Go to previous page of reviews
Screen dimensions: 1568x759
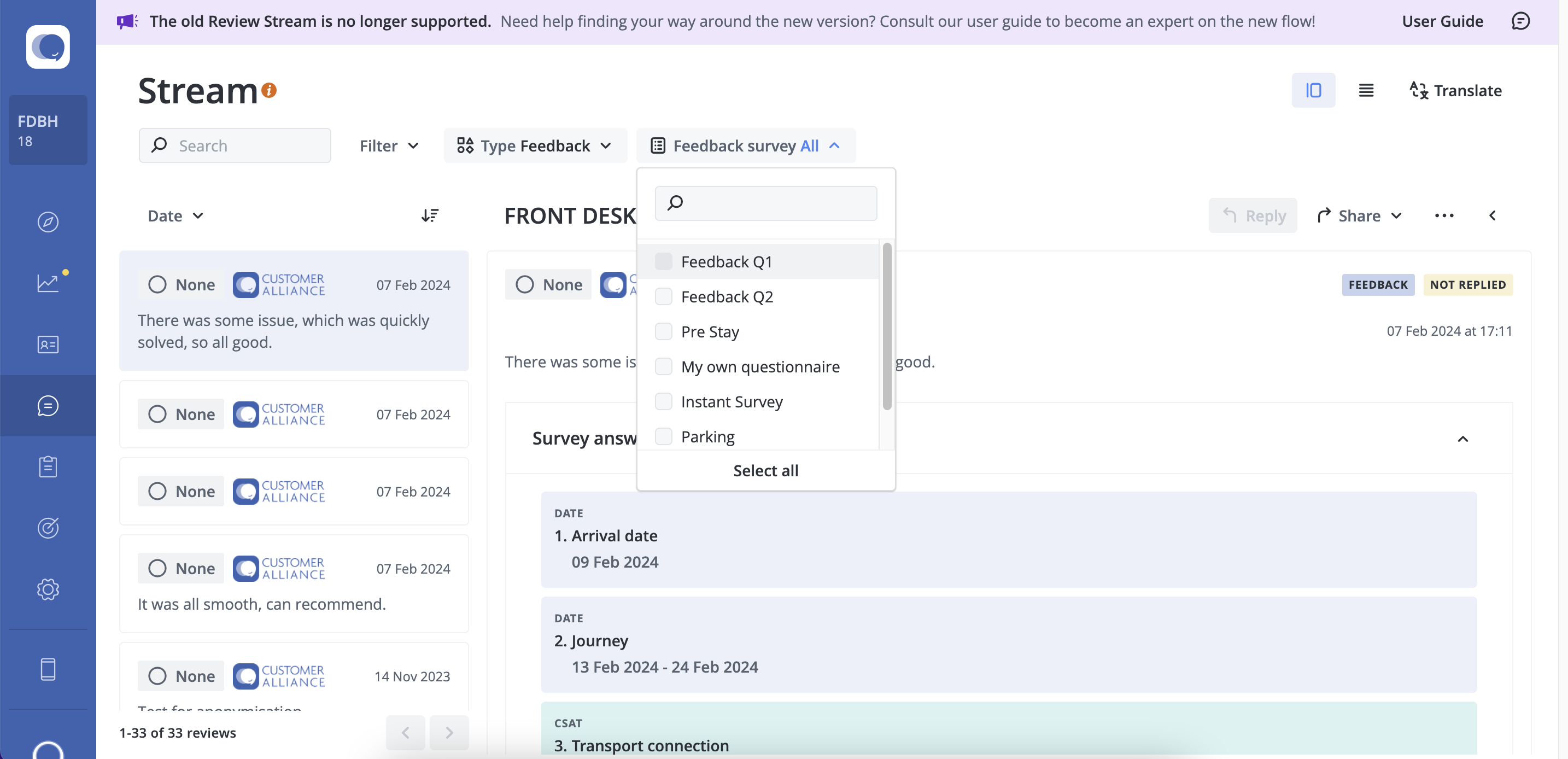(405, 733)
